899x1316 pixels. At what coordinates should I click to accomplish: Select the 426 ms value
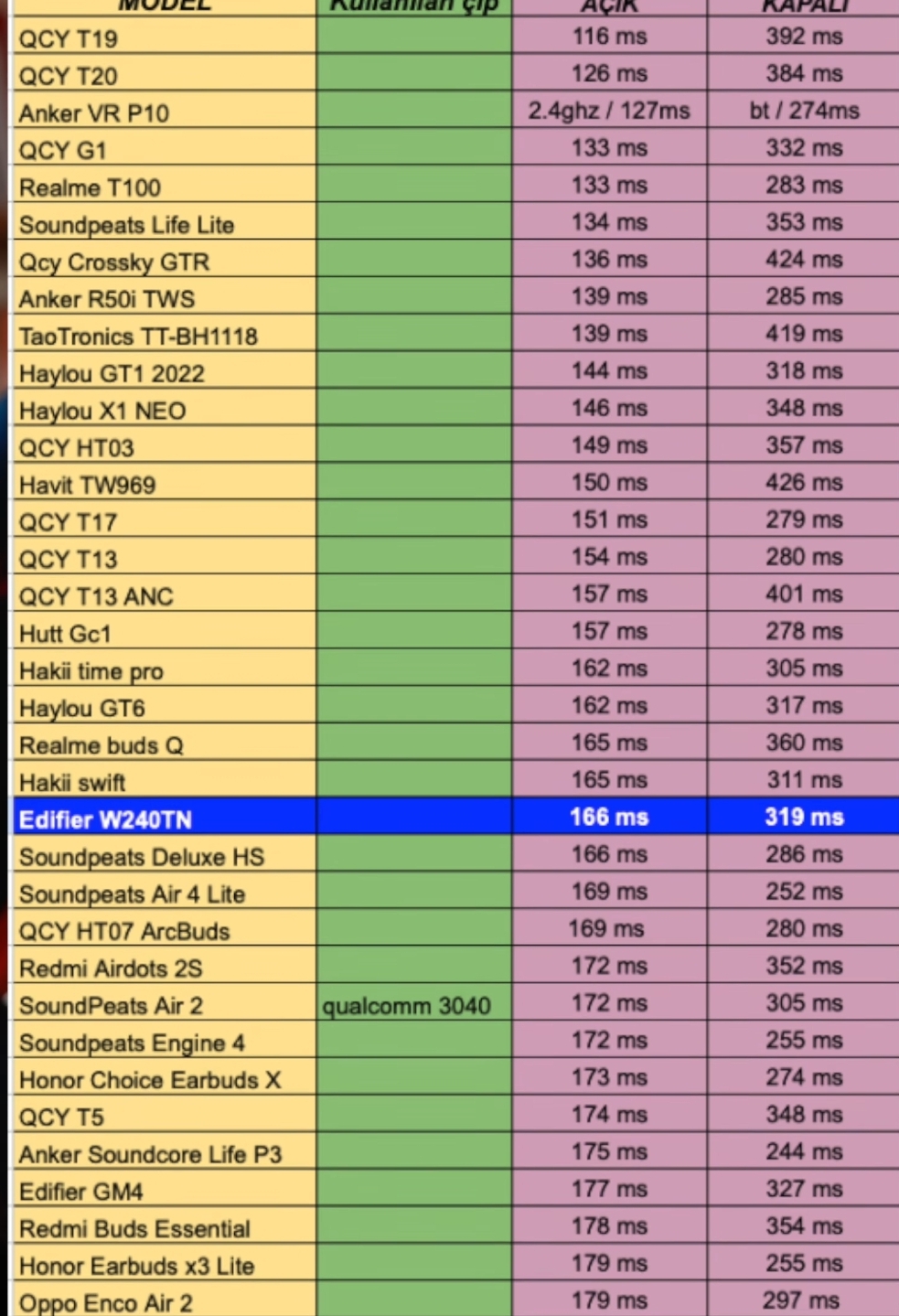tap(804, 482)
